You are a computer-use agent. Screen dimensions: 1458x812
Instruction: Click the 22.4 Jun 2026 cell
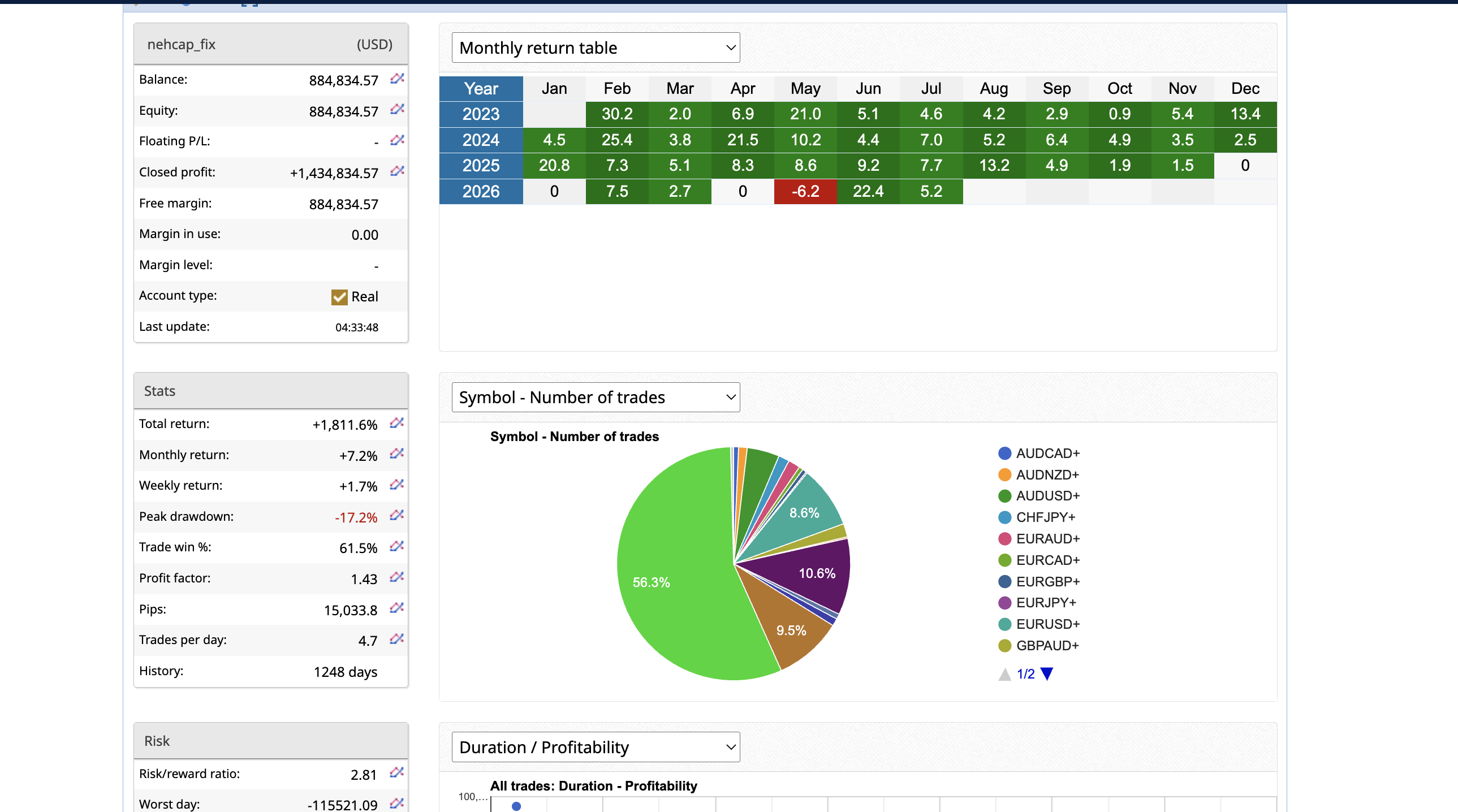coord(868,191)
